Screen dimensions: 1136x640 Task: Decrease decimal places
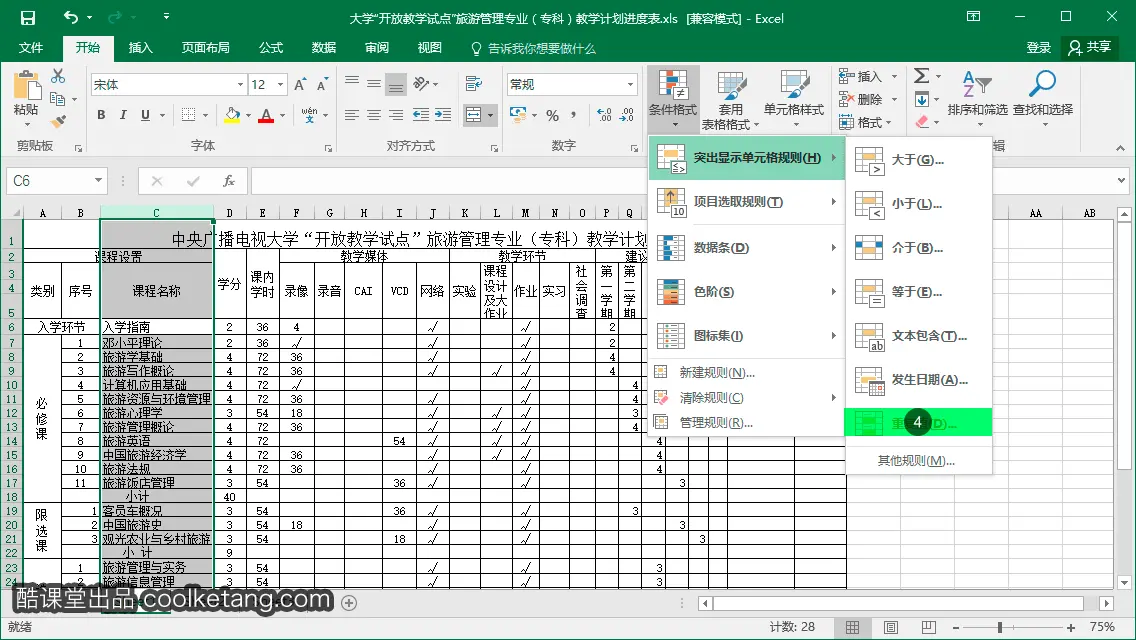627,115
